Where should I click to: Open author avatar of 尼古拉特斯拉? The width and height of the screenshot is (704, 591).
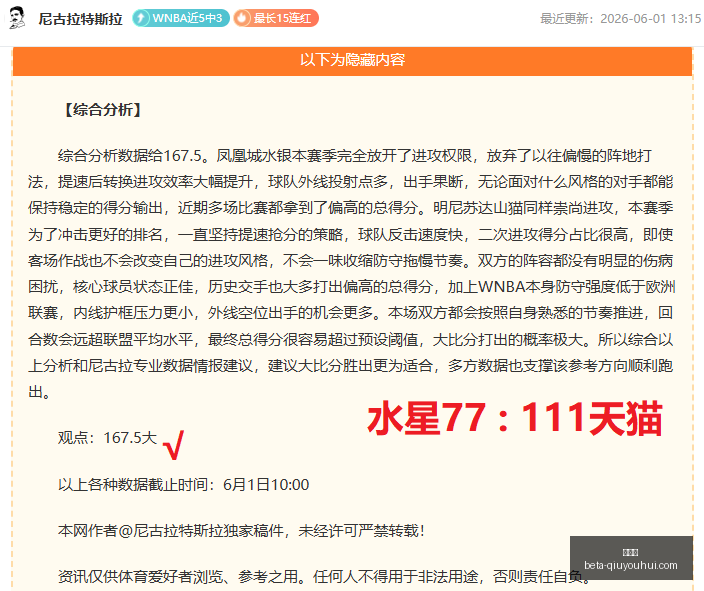18,18
